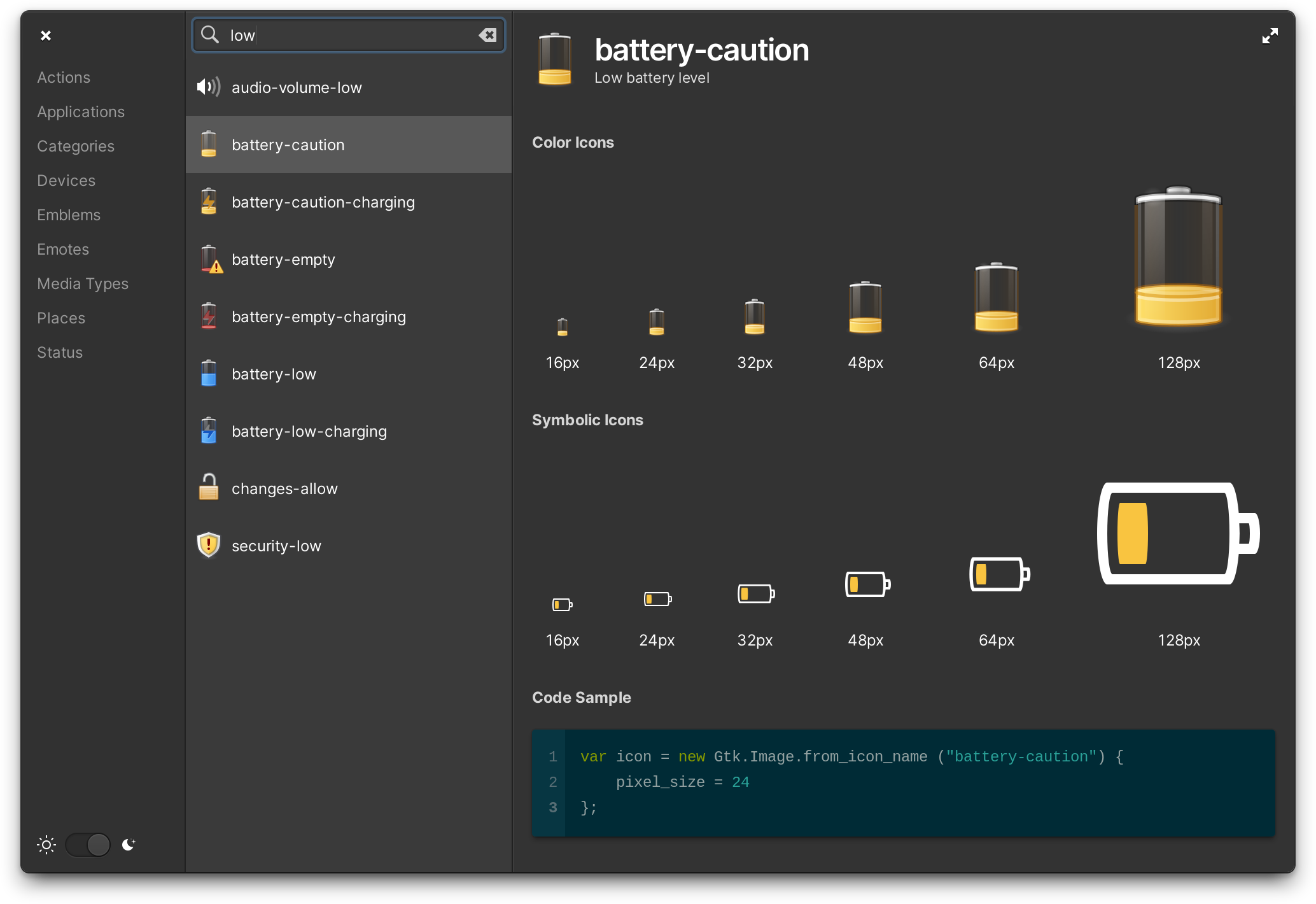Click the fullscreen expand icon
Screen dimensions: 1316x904
pyautogui.click(x=1270, y=36)
